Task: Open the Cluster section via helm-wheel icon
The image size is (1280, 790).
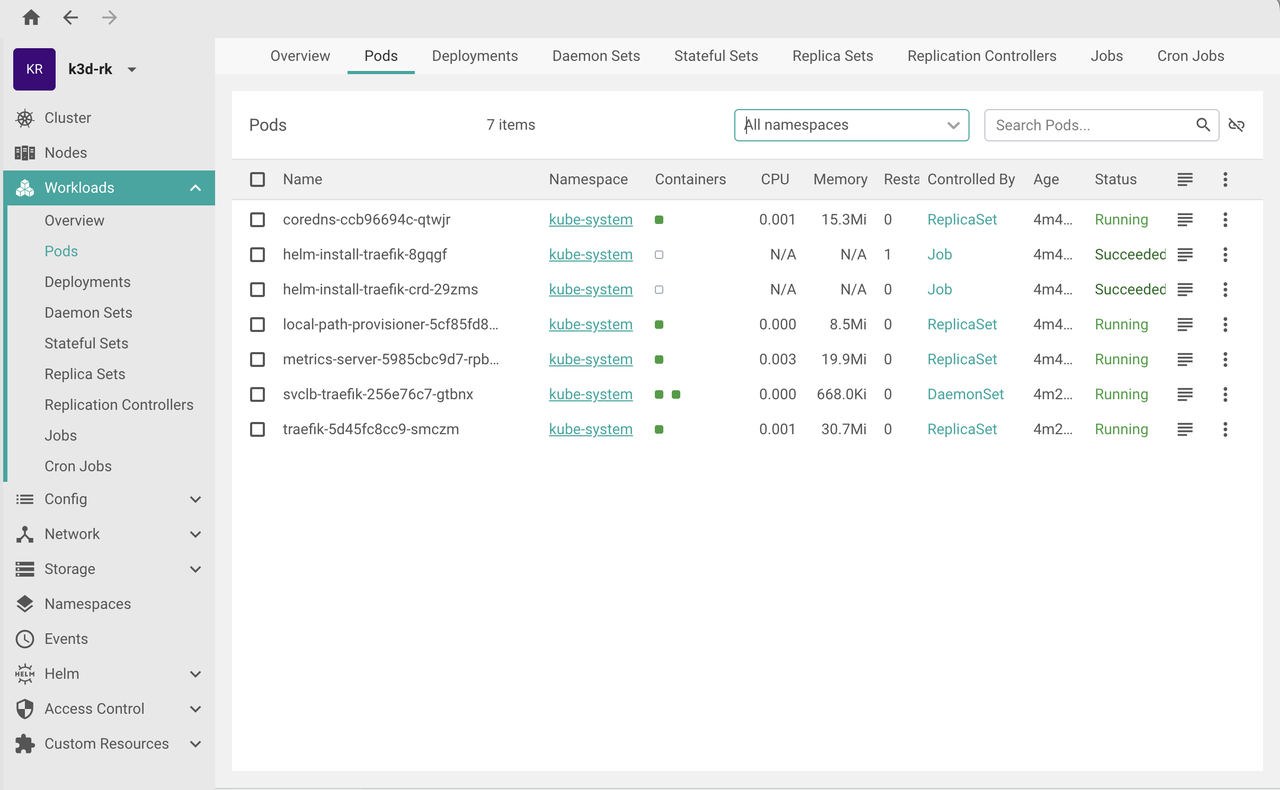Action: pos(25,118)
